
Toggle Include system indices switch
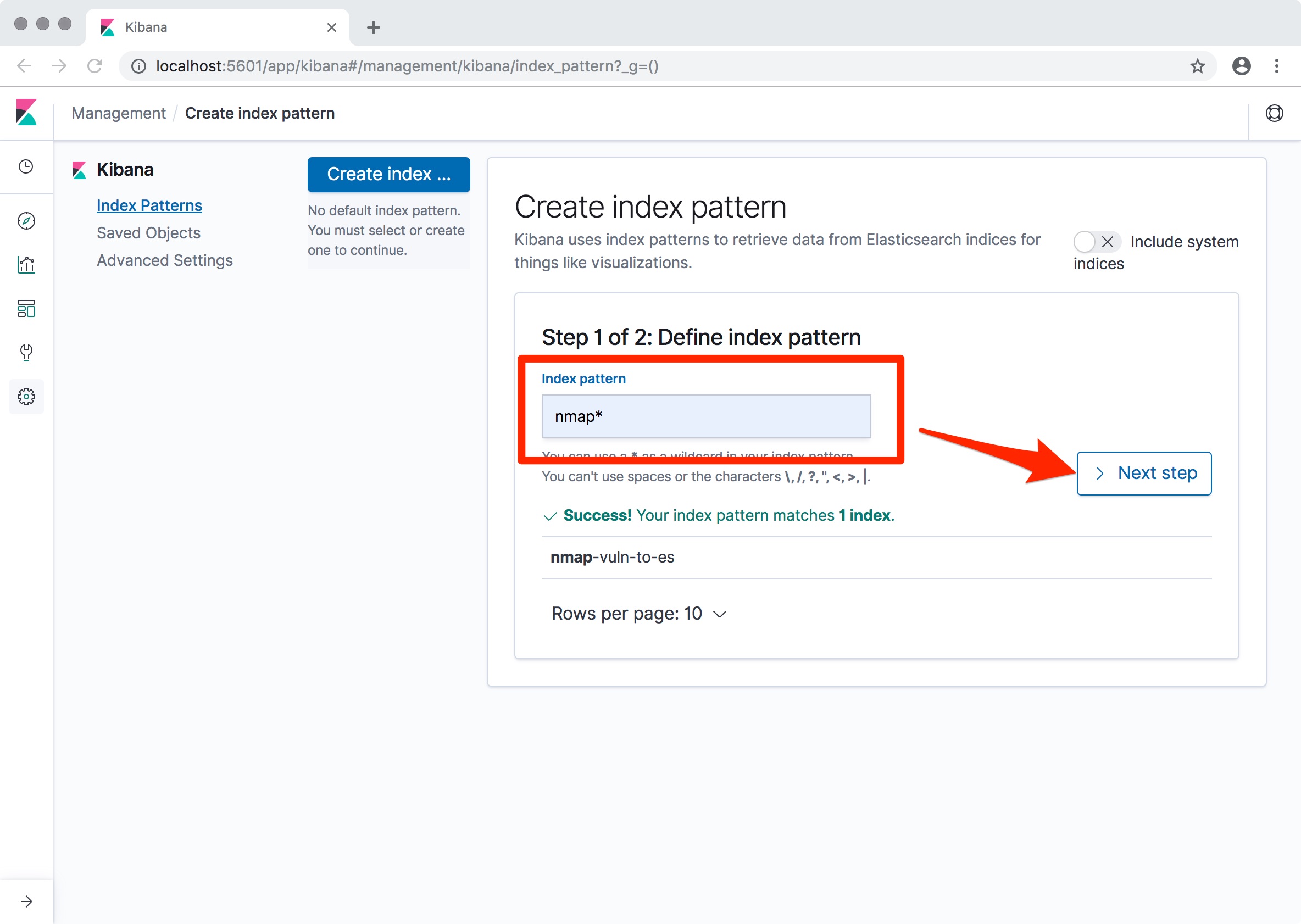point(1096,242)
